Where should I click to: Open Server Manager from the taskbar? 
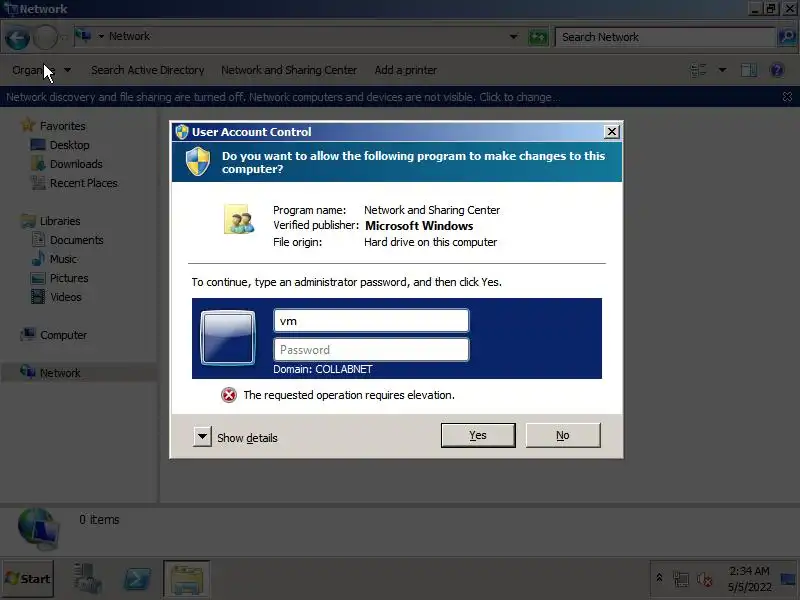pyautogui.click(x=87, y=579)
